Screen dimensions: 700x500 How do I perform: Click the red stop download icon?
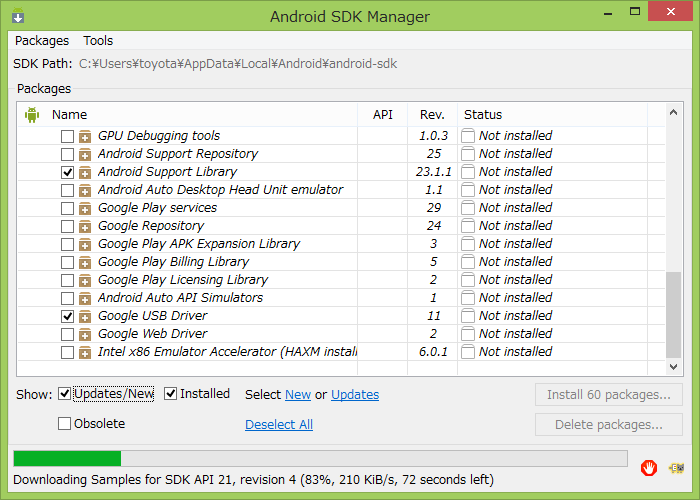pyautogui.click(x=649, y=467)
